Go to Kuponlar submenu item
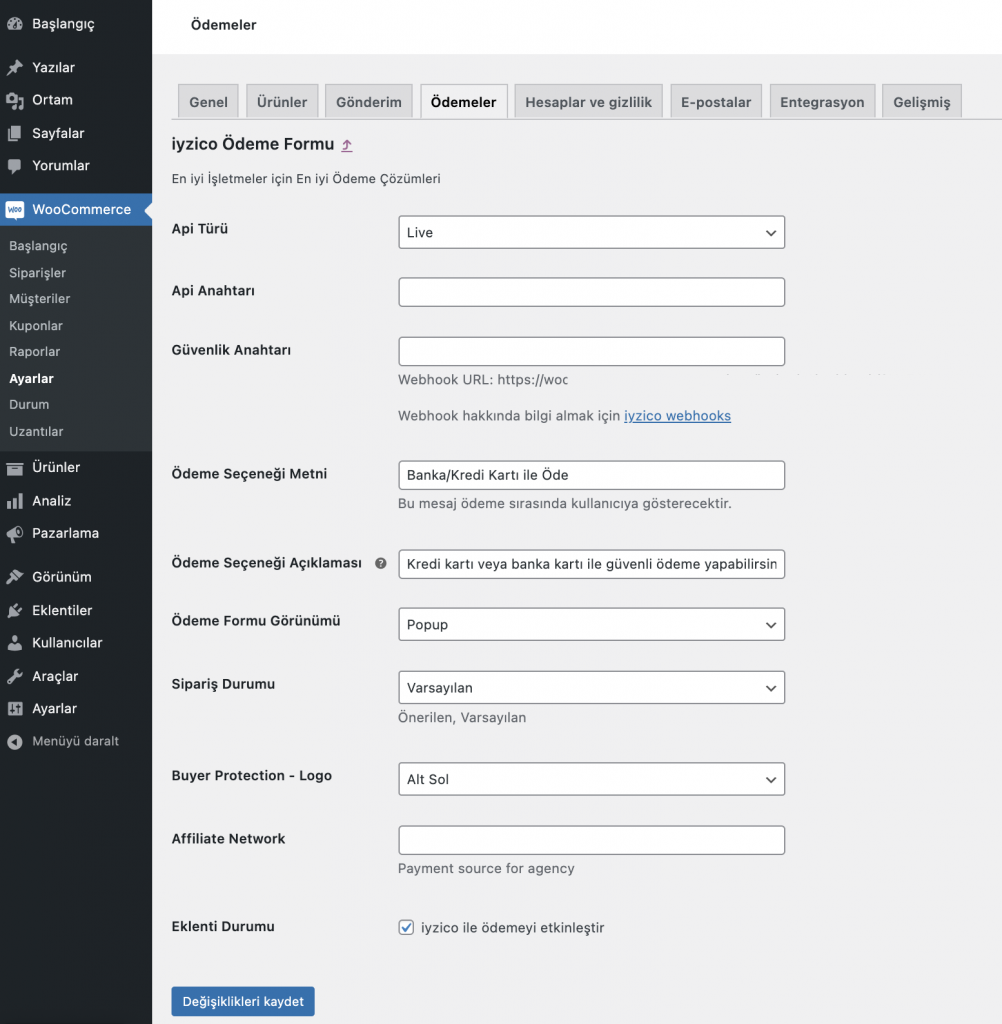 click(x=36, y=326)
